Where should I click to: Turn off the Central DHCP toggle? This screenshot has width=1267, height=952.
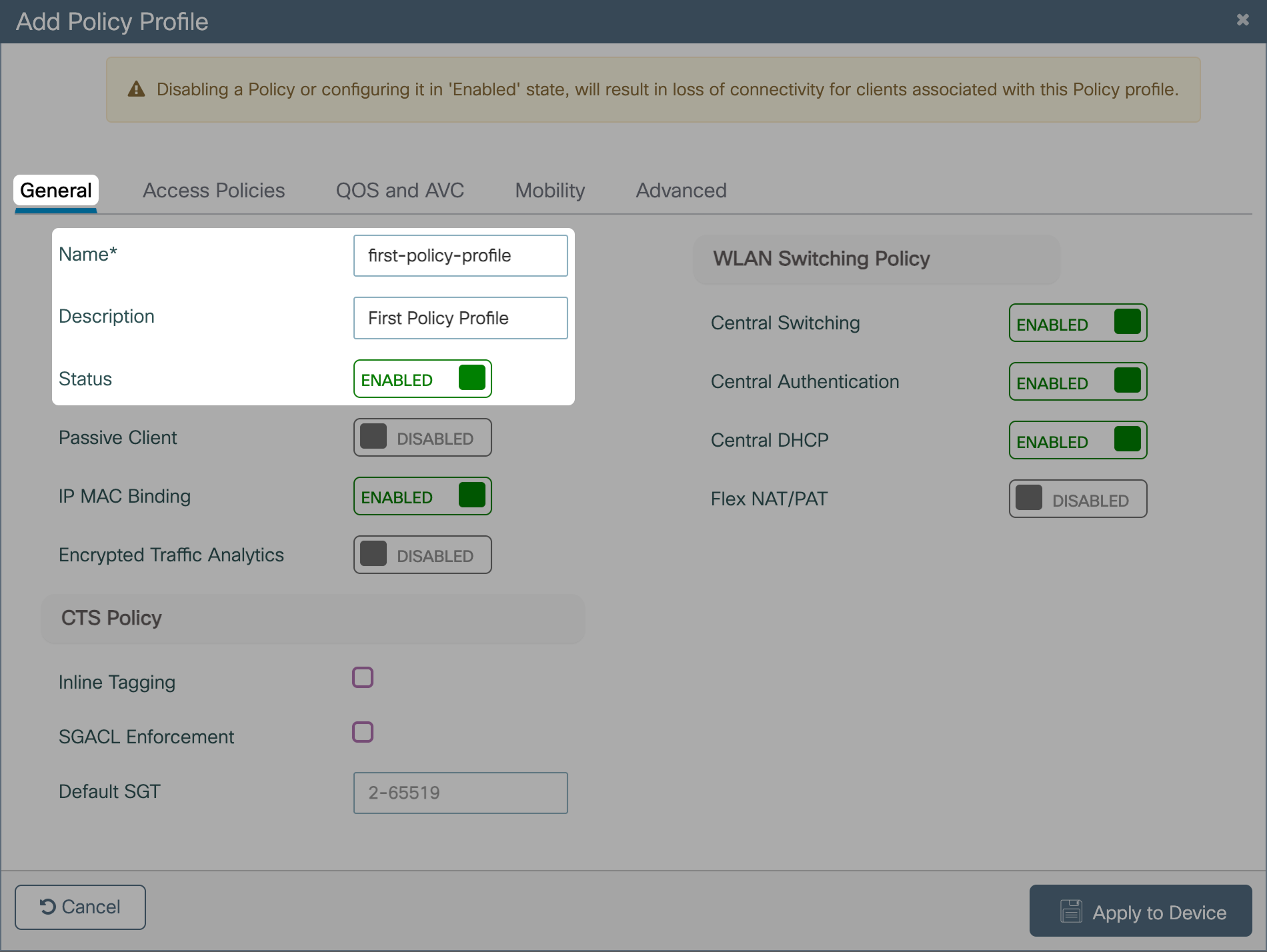(1078, 440)
